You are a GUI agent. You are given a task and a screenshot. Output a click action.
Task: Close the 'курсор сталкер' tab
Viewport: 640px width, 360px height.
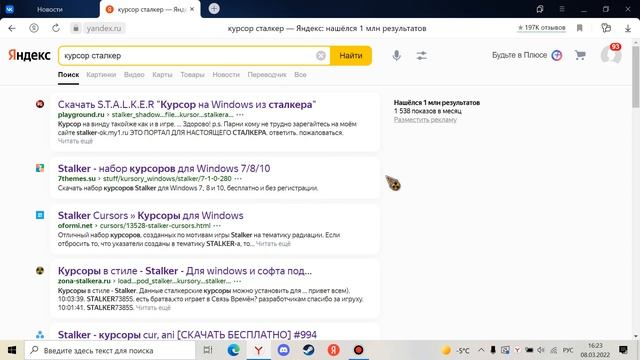[192, 9]
